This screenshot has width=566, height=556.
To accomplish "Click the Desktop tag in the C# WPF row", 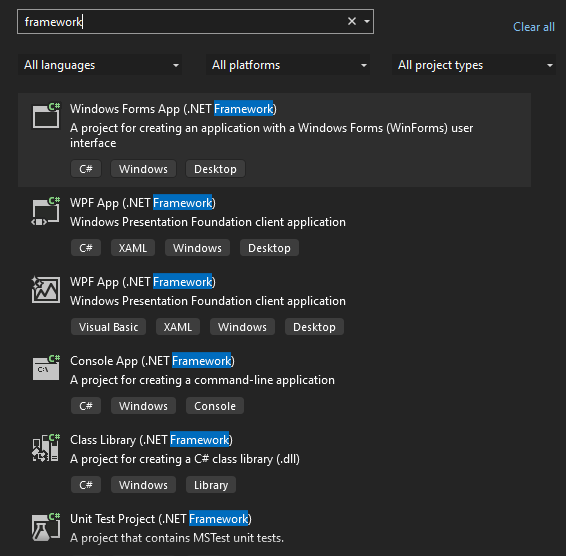I will click(269, 248).
